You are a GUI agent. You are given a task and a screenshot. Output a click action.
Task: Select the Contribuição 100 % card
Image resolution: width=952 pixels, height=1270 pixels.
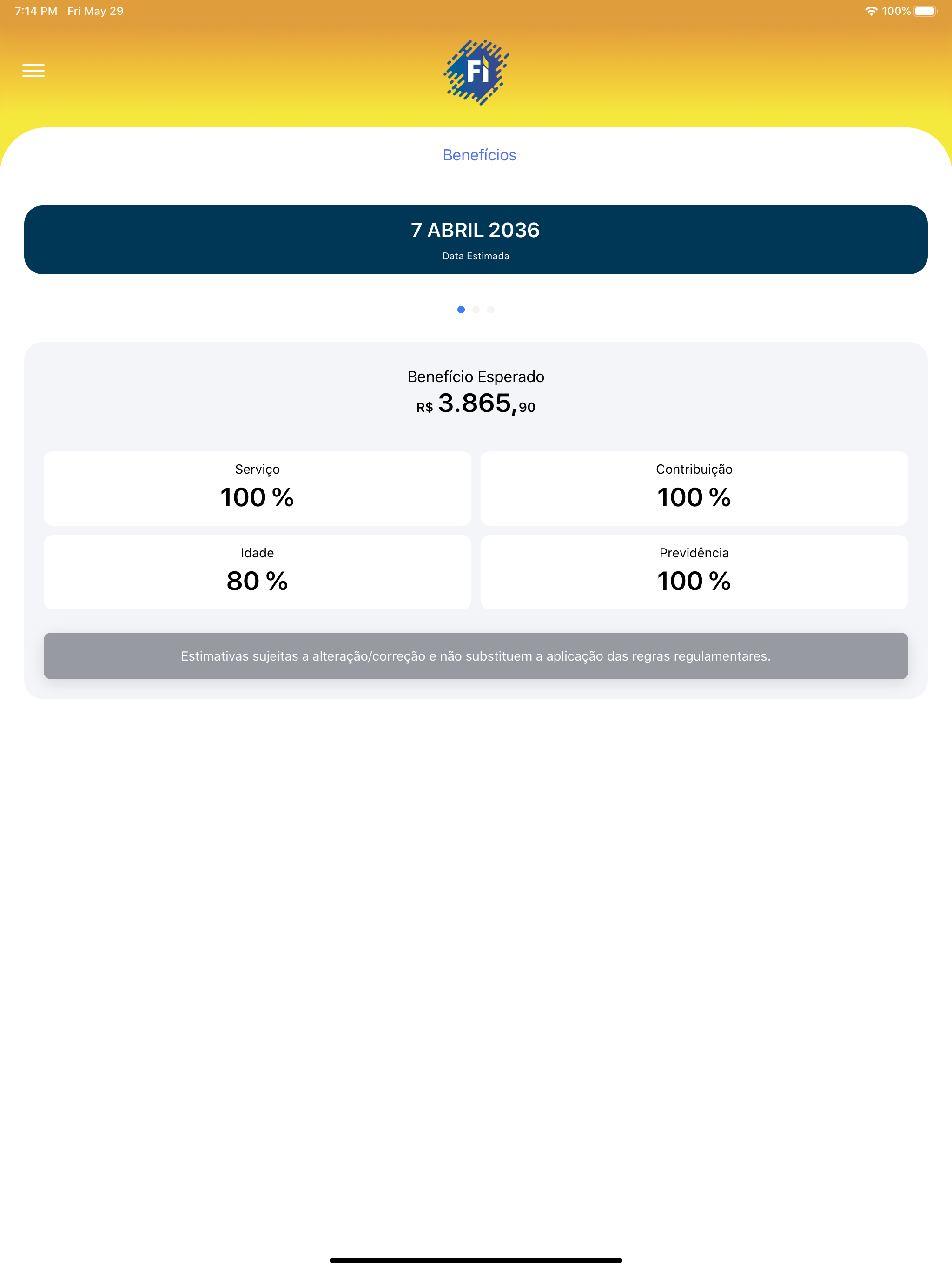(x=694, y=489)
